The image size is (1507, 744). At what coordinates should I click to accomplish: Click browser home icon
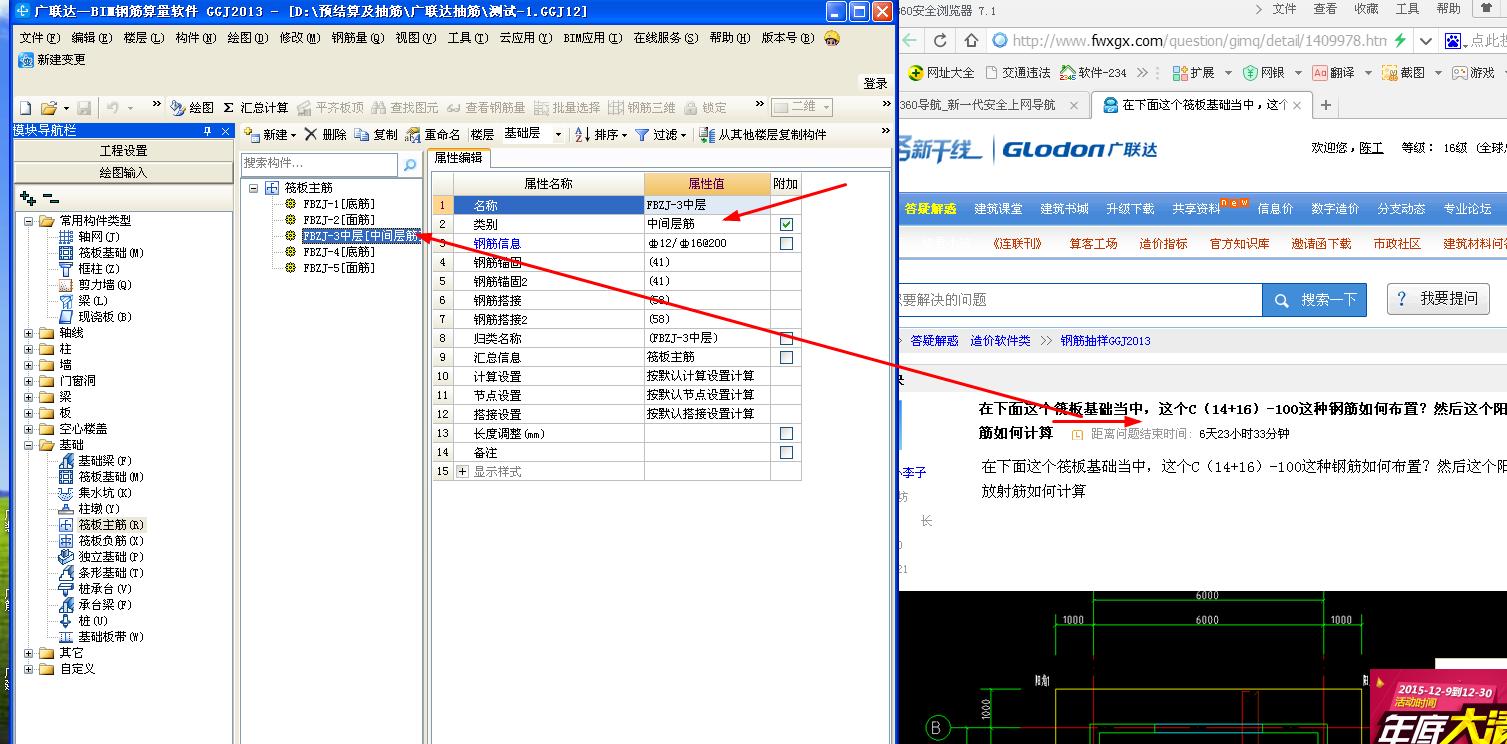click(971, 41)
